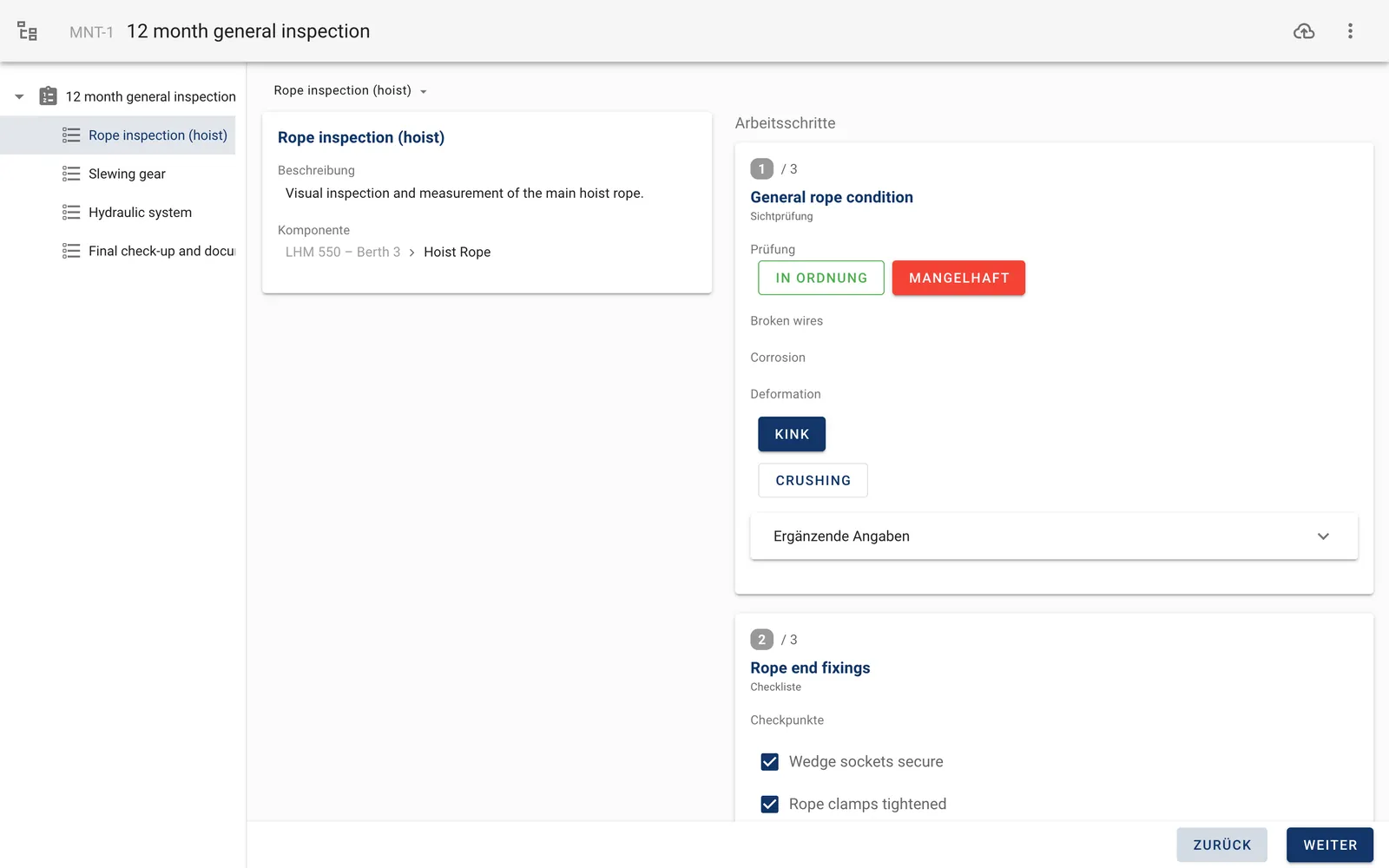Mark the check as MANGELHAFT

pos(958,278)
